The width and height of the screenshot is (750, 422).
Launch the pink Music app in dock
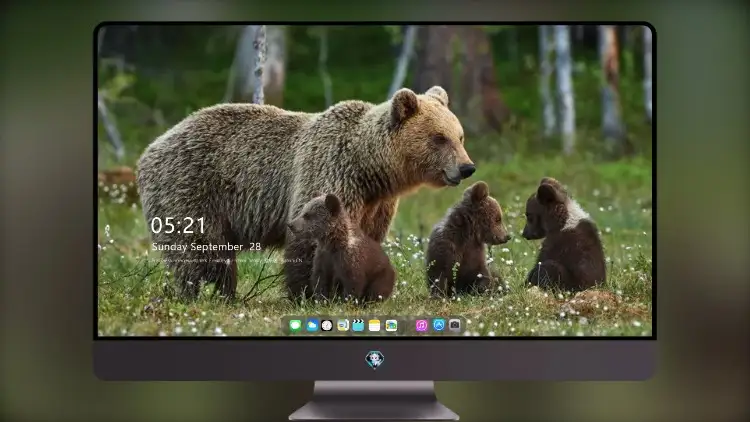(x=421, y=325)
